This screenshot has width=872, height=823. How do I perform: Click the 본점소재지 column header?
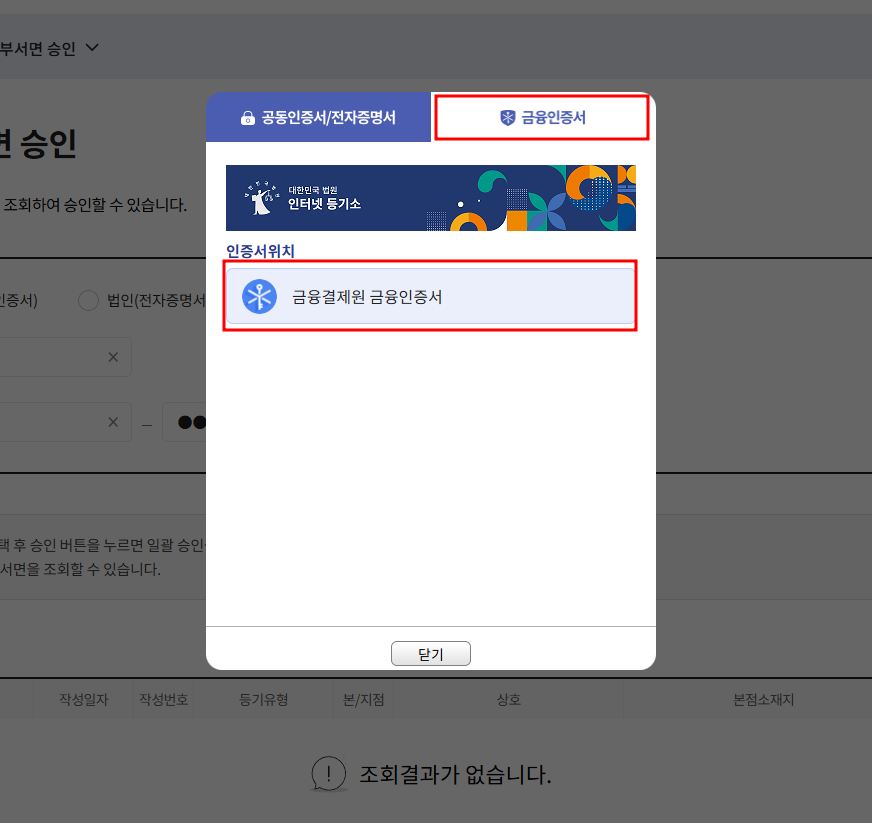coord(763,700)
